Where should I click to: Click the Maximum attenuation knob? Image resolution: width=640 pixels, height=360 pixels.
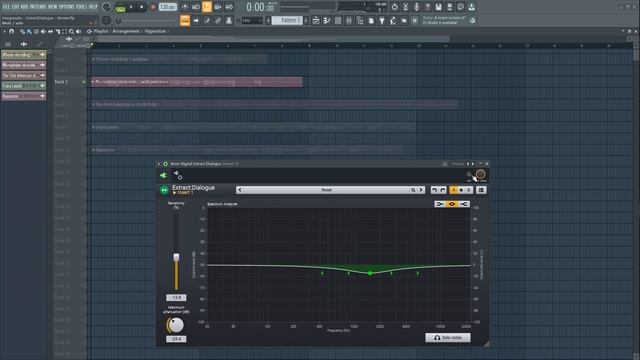(x=176, y=325)
